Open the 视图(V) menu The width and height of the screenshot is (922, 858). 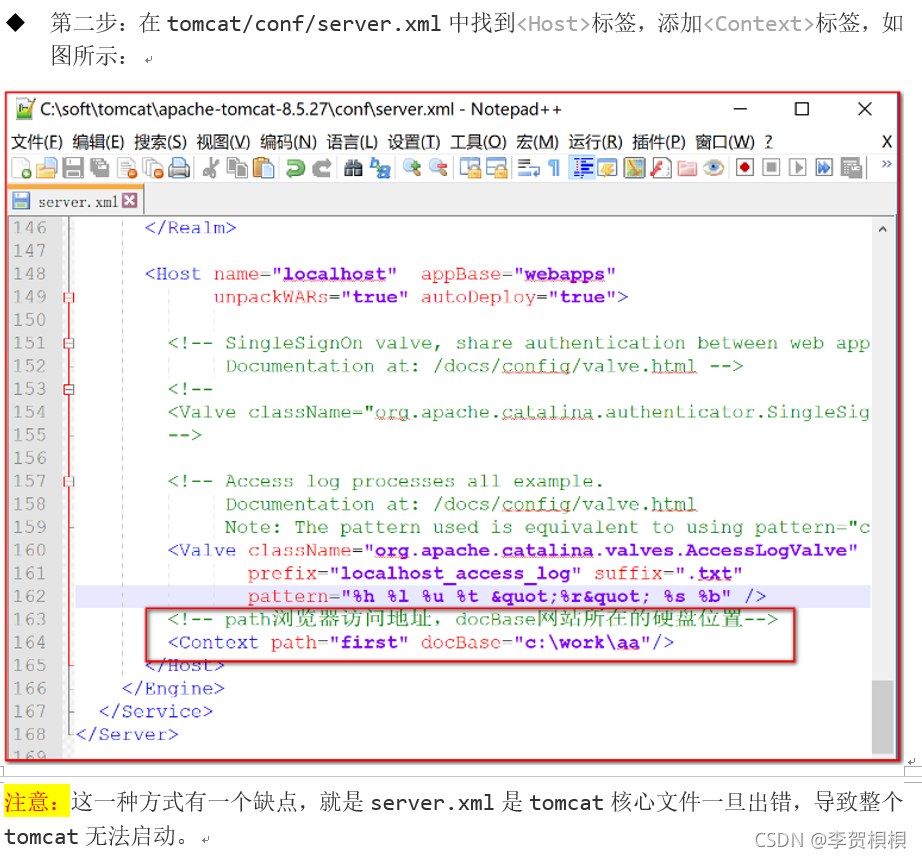tap(223, 142)
